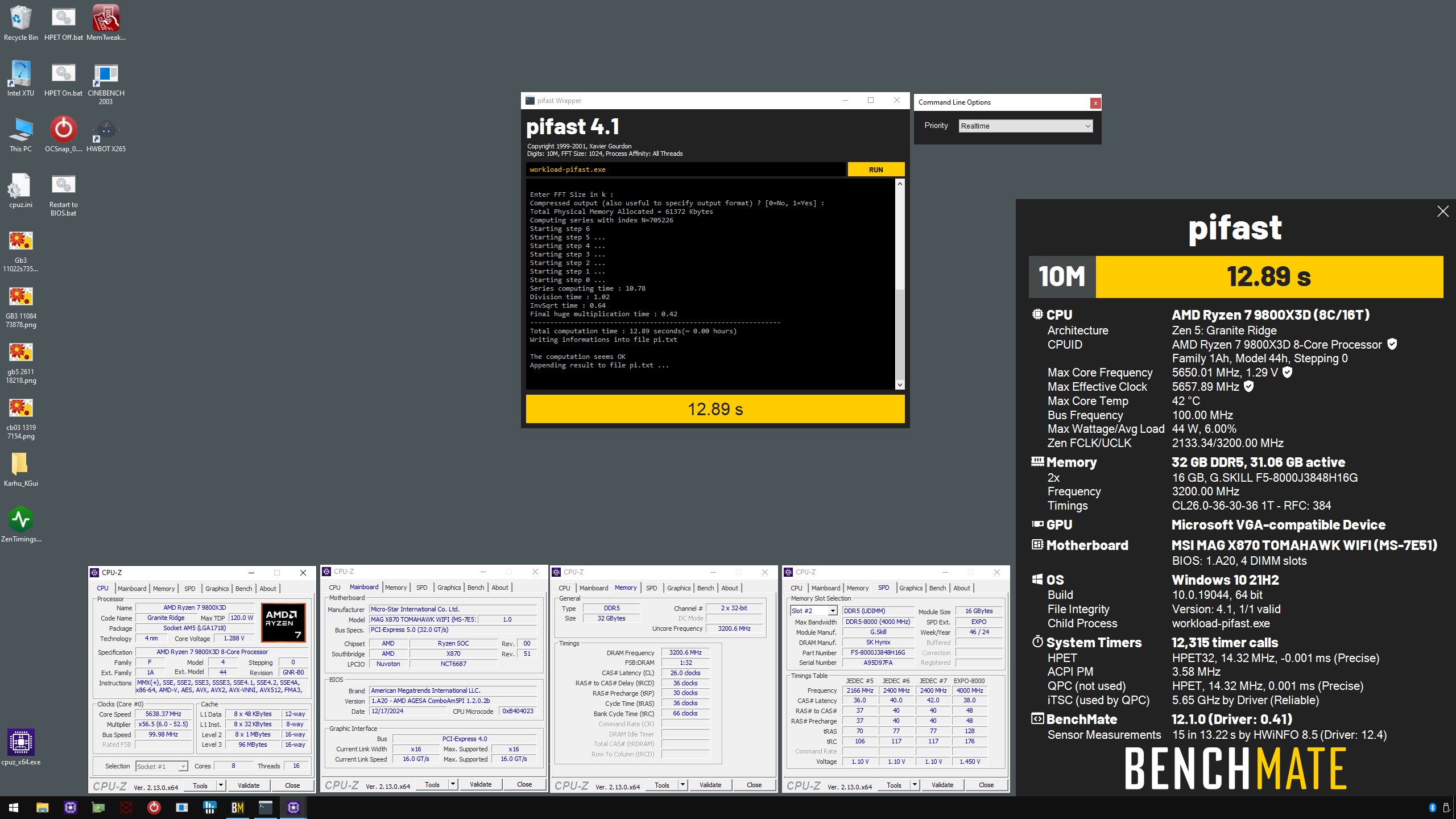Select the OCSnap desktop icon
The height and width of the screenshot is (819, 1456).
click(63, 134)
